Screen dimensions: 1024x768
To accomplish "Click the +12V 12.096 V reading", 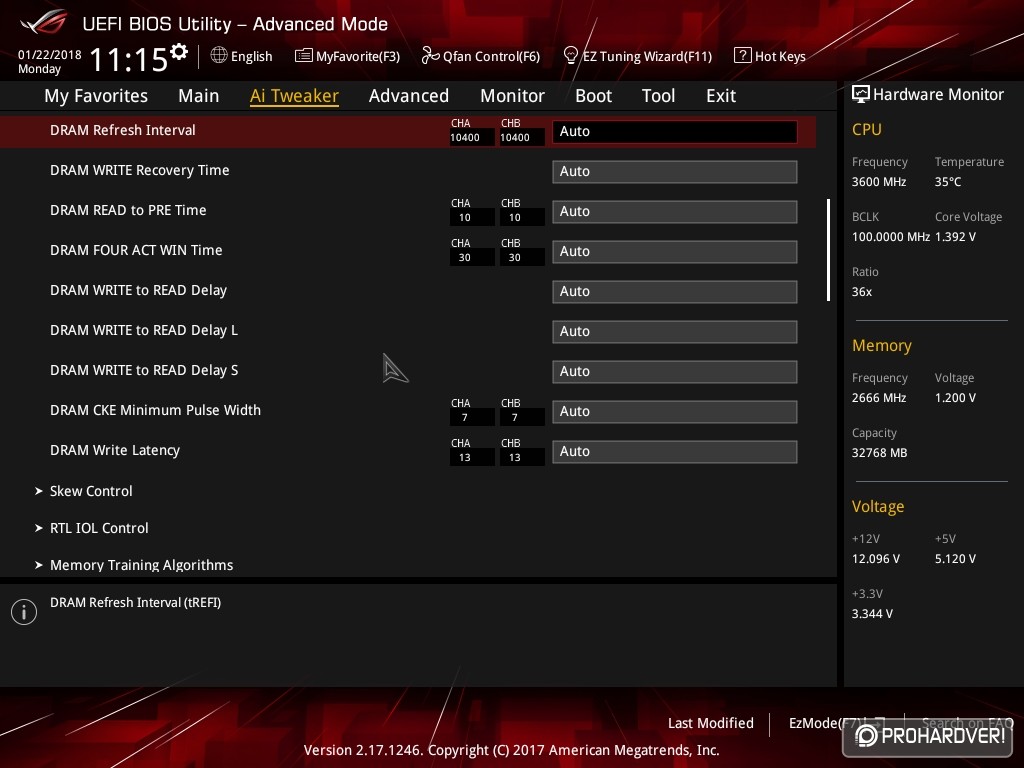I will [x=876, y=558].
